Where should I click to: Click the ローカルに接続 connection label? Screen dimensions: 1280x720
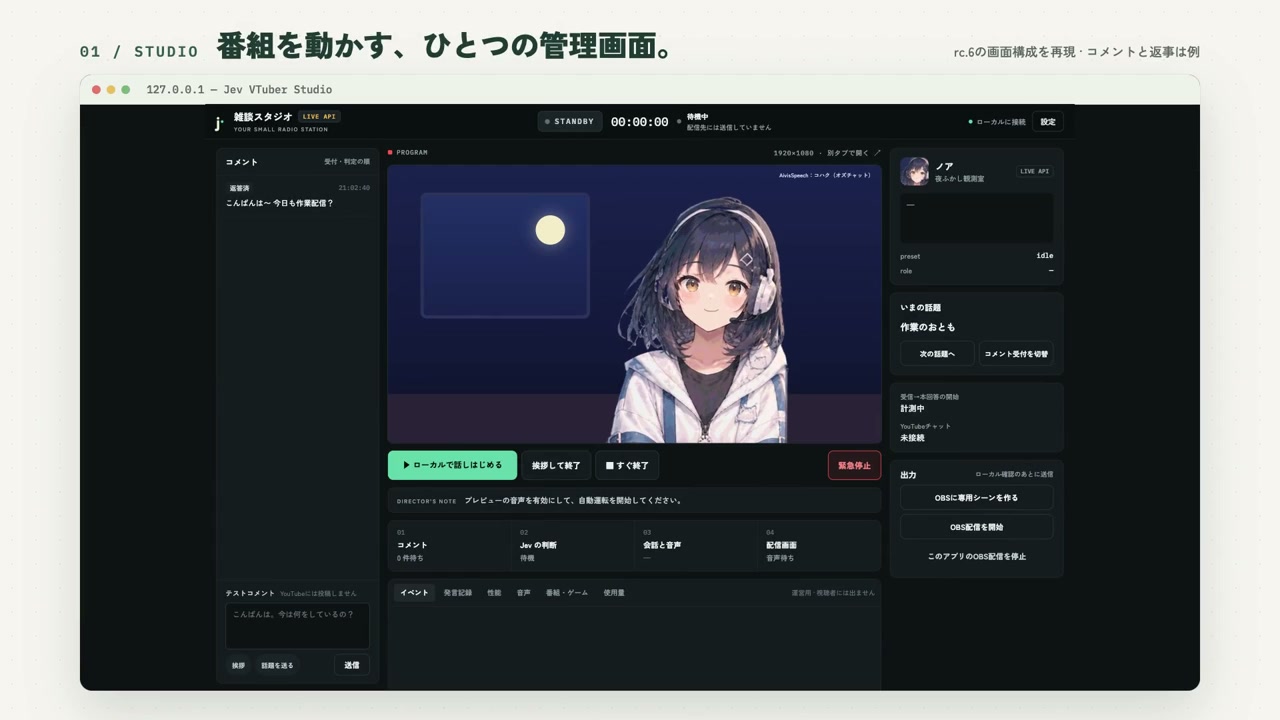point(1001,122)
